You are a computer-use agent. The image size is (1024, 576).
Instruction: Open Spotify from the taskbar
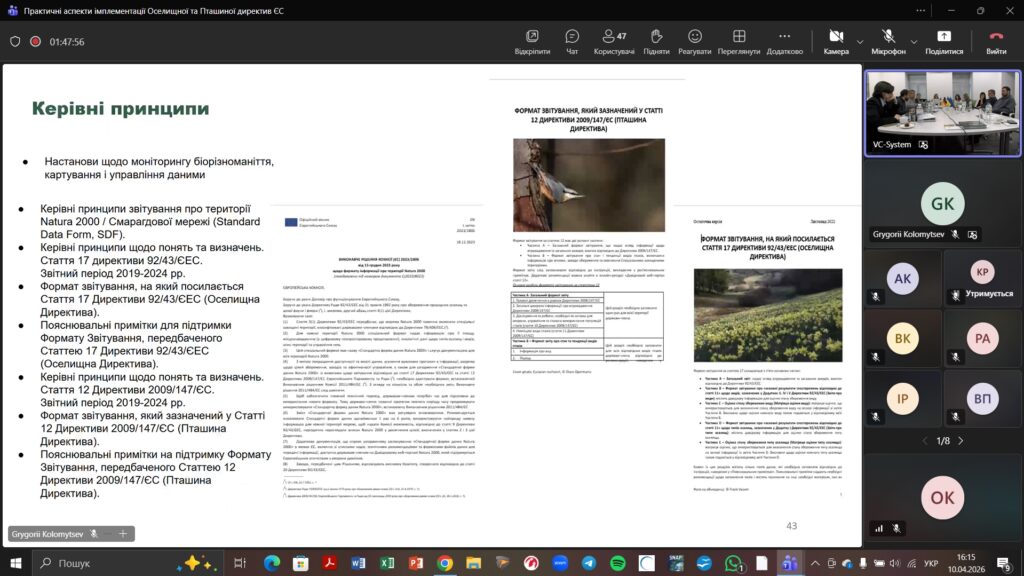[x=617, y=563]
